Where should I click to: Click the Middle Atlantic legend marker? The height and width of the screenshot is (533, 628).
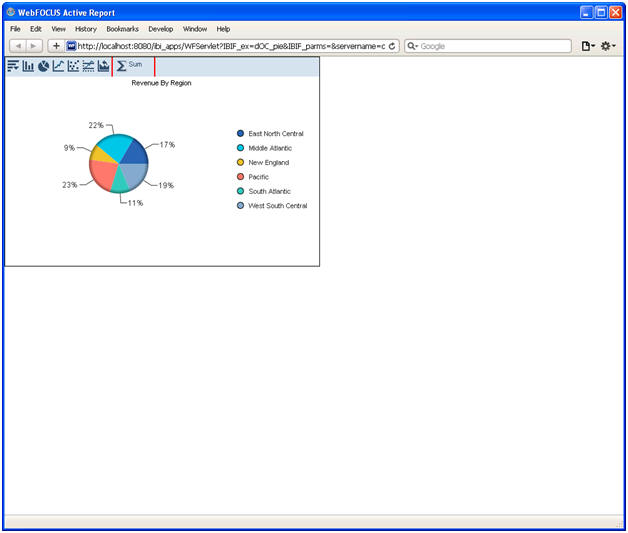[x=240, y=148]
